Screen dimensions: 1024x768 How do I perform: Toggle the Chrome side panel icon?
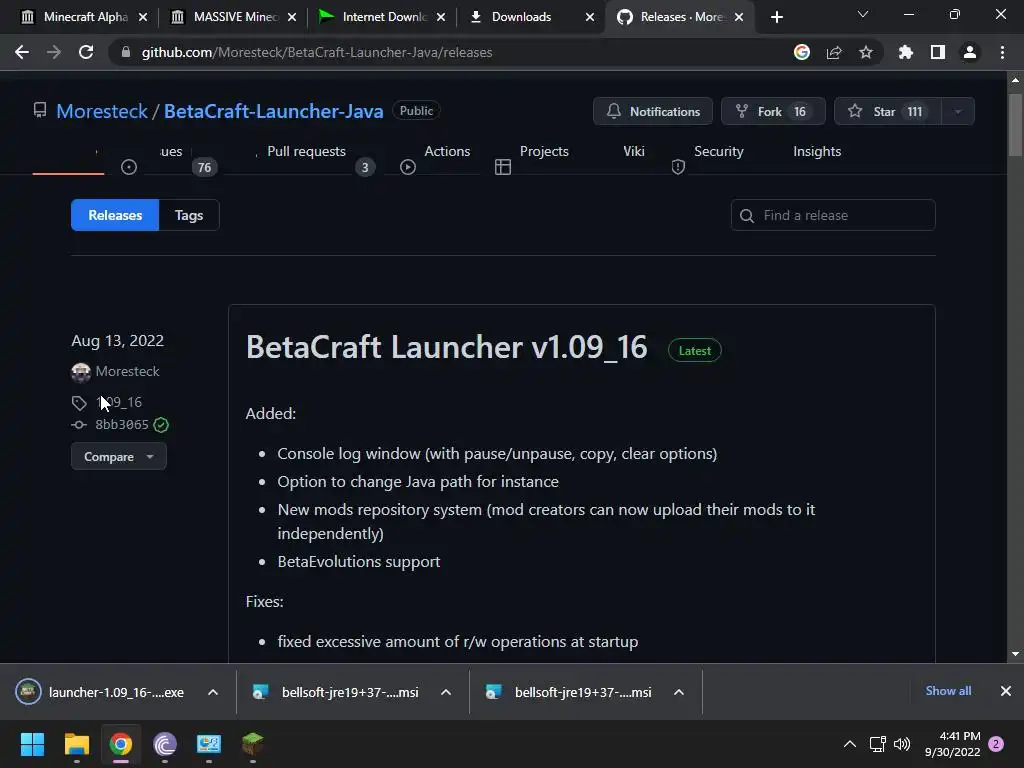pyautogui.click(x=937, y=52)
